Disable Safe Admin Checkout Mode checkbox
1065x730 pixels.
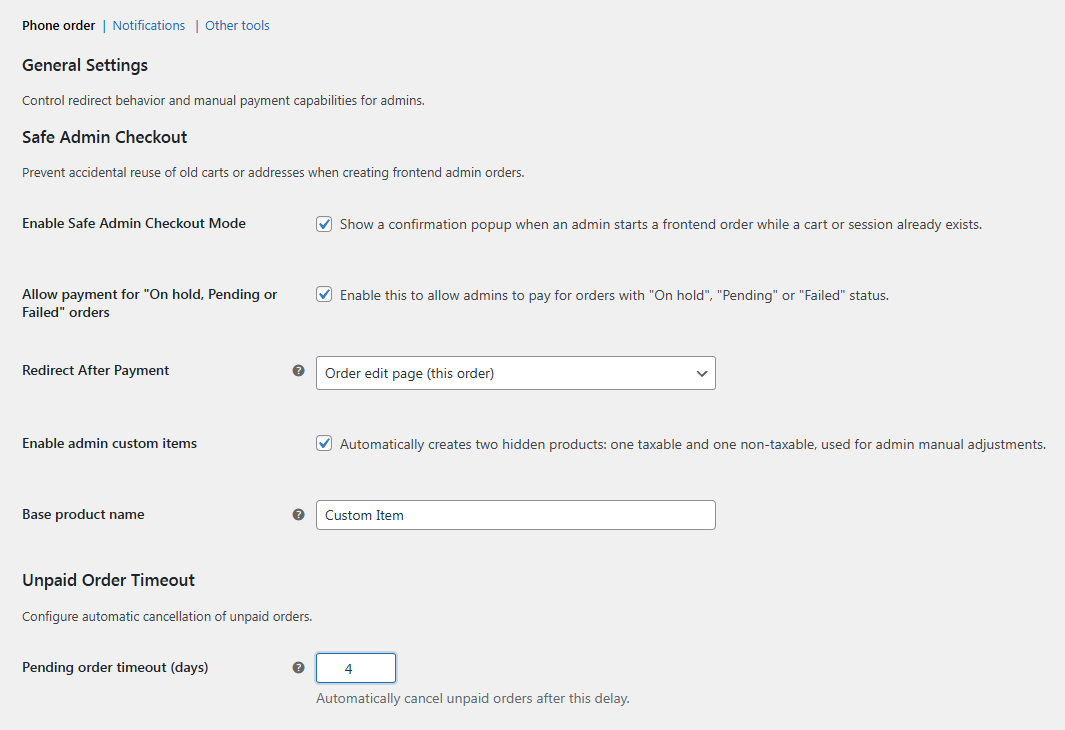[x=324, y=224]
